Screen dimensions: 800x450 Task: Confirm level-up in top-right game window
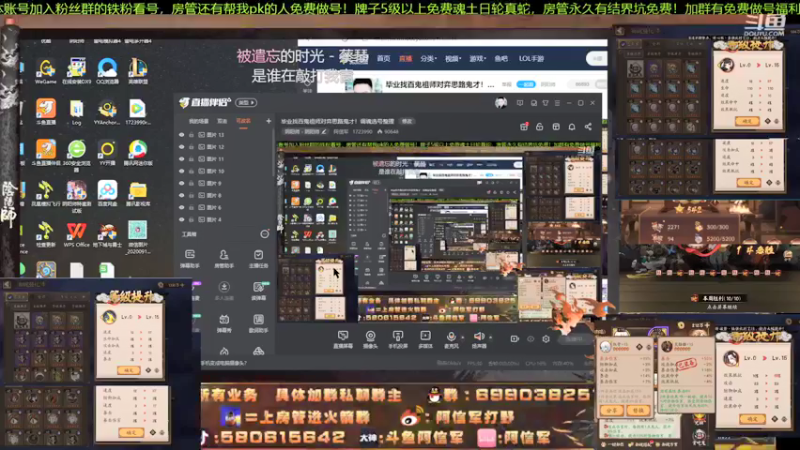(747, 121)
